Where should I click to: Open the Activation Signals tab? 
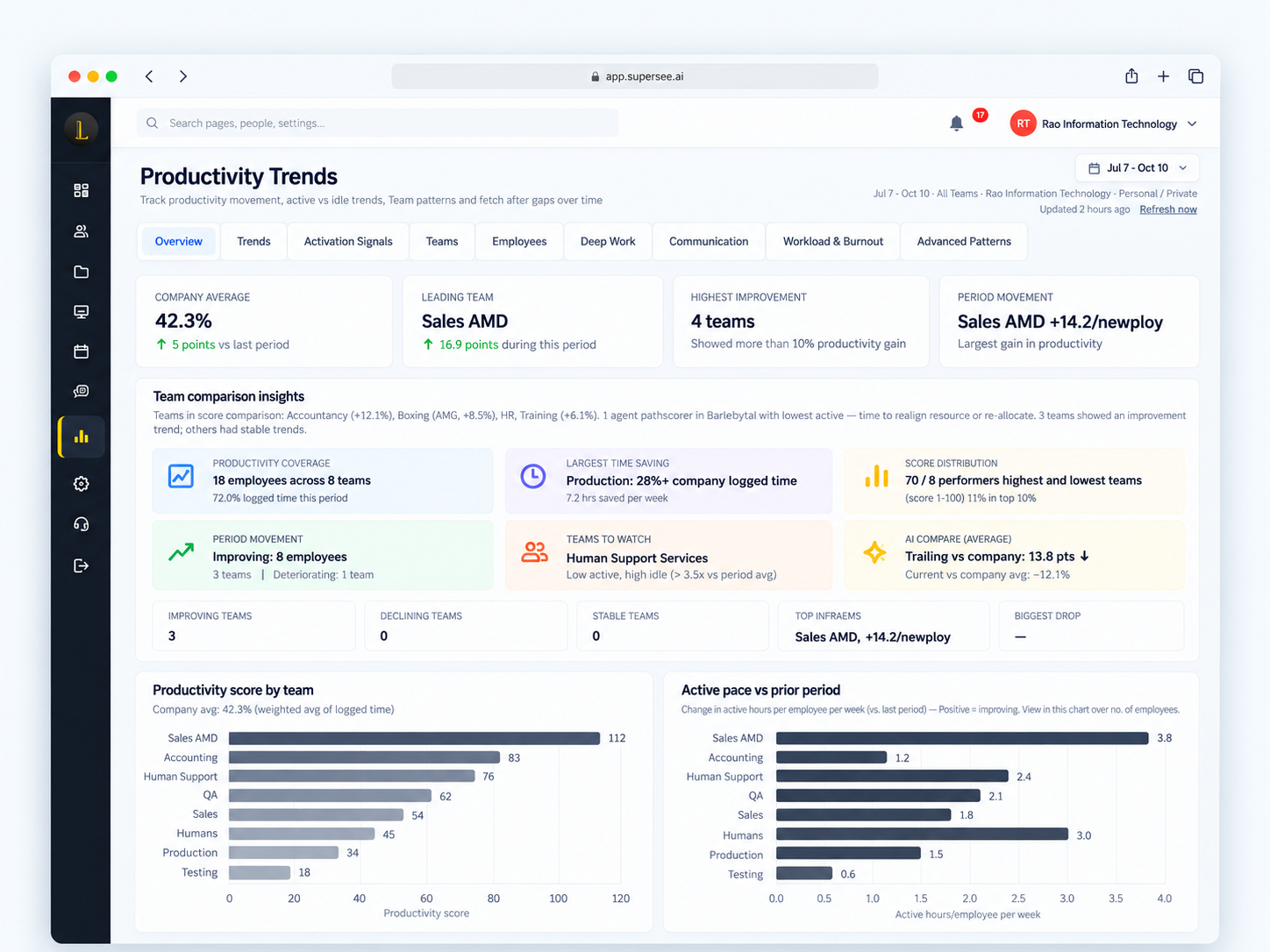pos(348,241)
